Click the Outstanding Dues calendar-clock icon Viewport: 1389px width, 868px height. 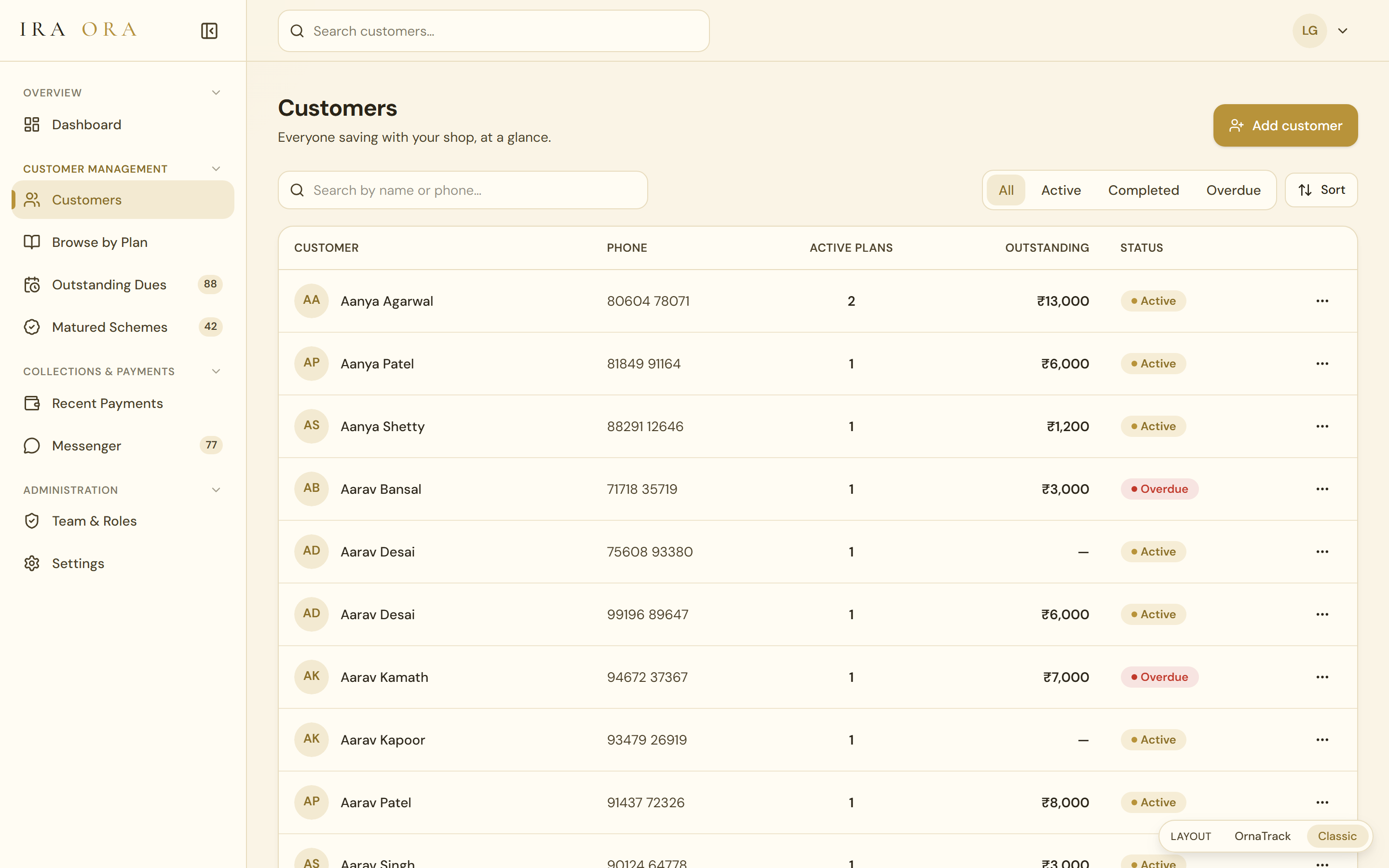(31, 285)
